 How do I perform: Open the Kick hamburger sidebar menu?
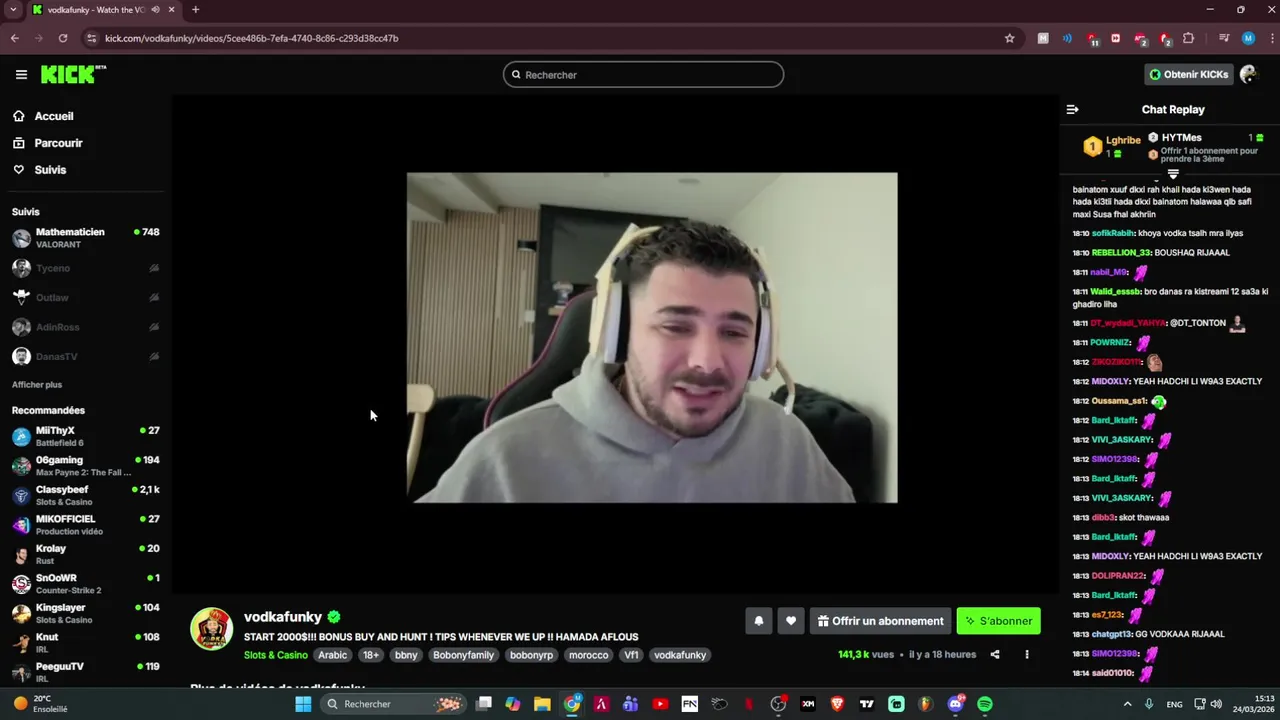click(21, 75)
